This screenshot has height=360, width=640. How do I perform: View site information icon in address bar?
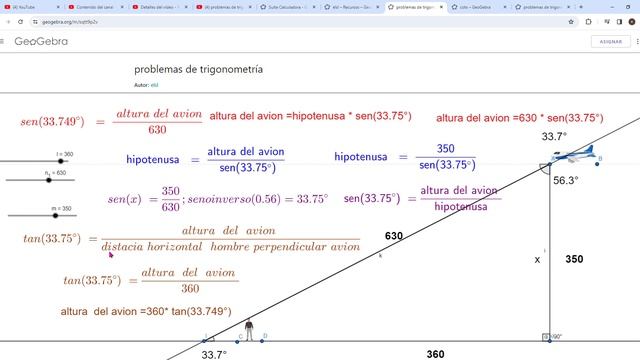pos(35,22)
